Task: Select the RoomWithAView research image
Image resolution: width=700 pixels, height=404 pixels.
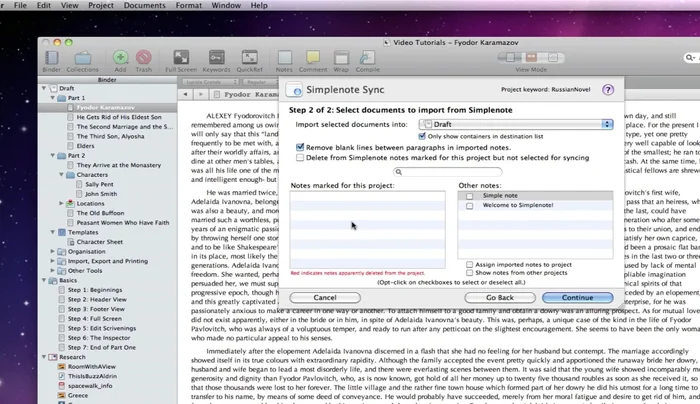Action: pyautogui.click(x=92, y=367)
